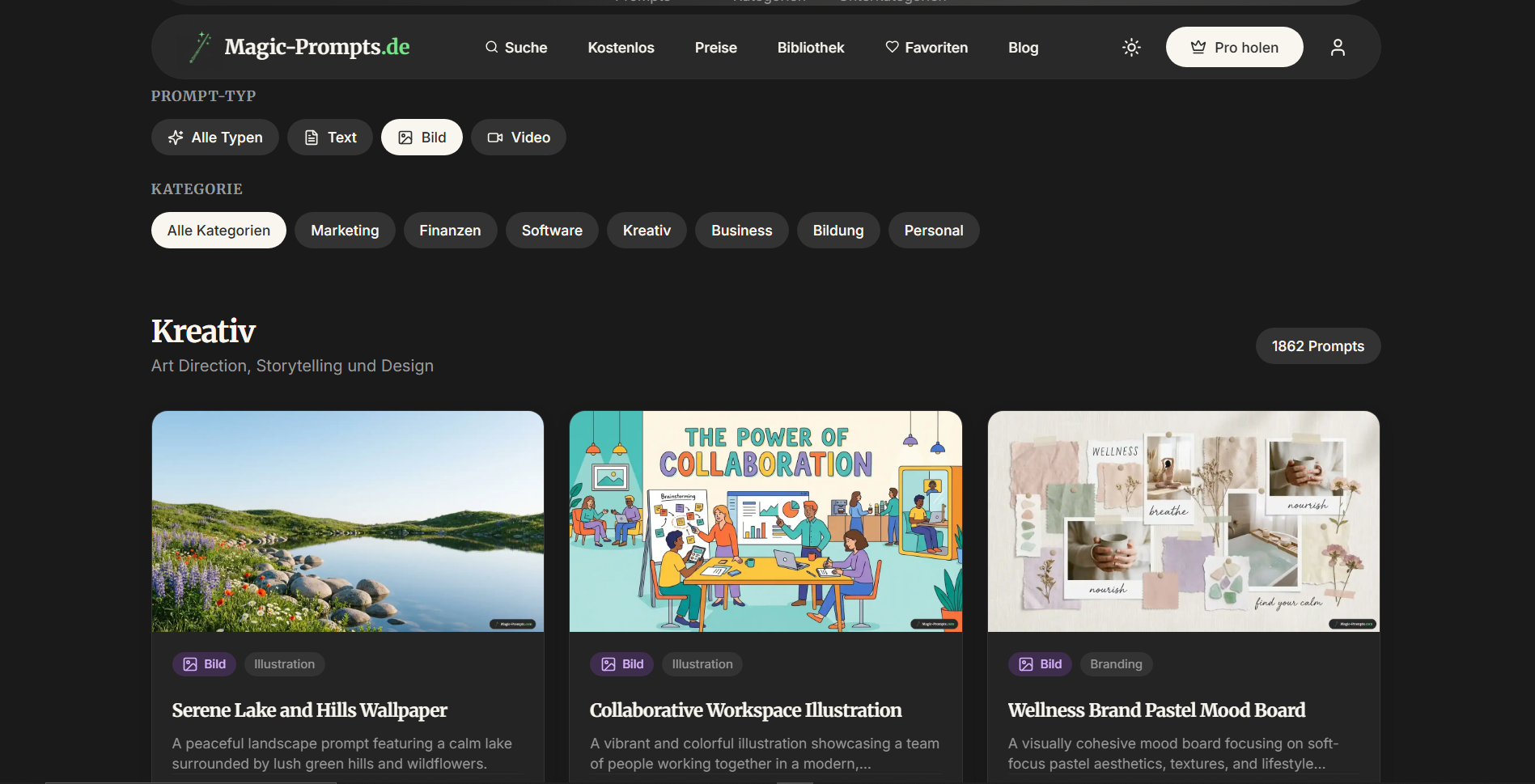1535x784 pixels.
Task: Filter by Finanzen category
Action: click(x=450, y=231)
